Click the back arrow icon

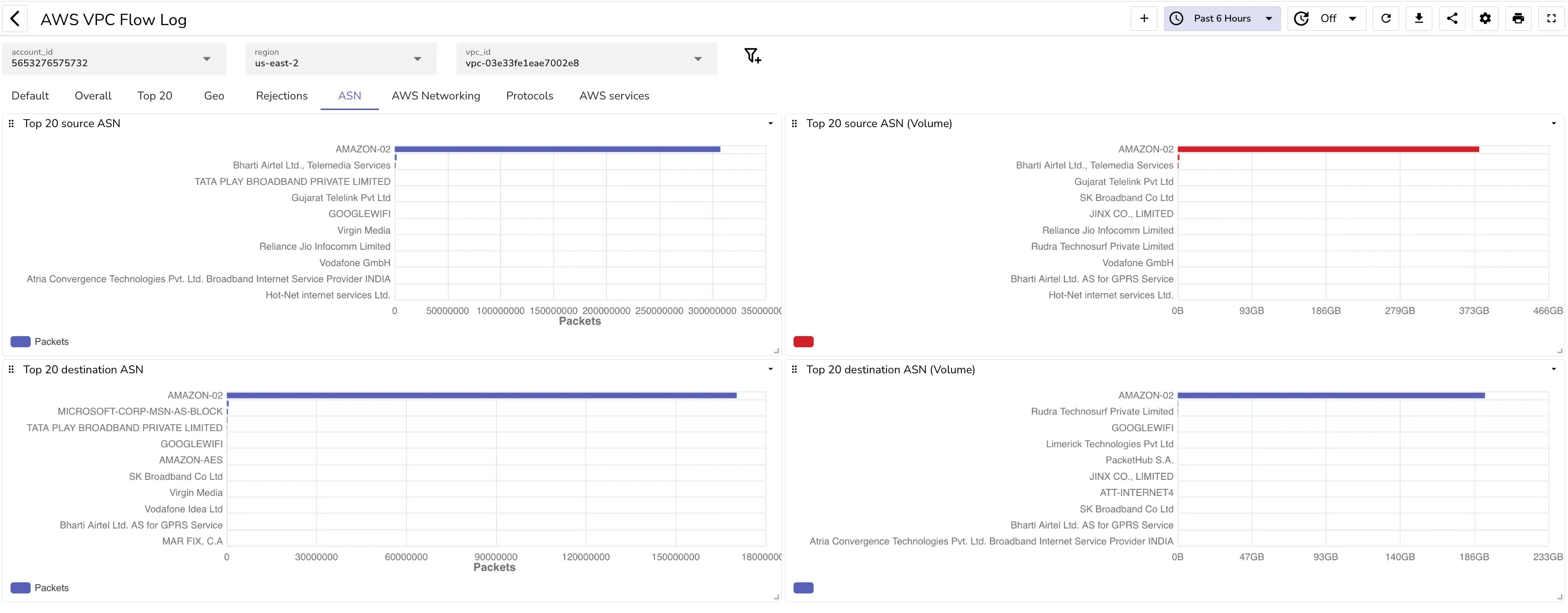point(15,19)
